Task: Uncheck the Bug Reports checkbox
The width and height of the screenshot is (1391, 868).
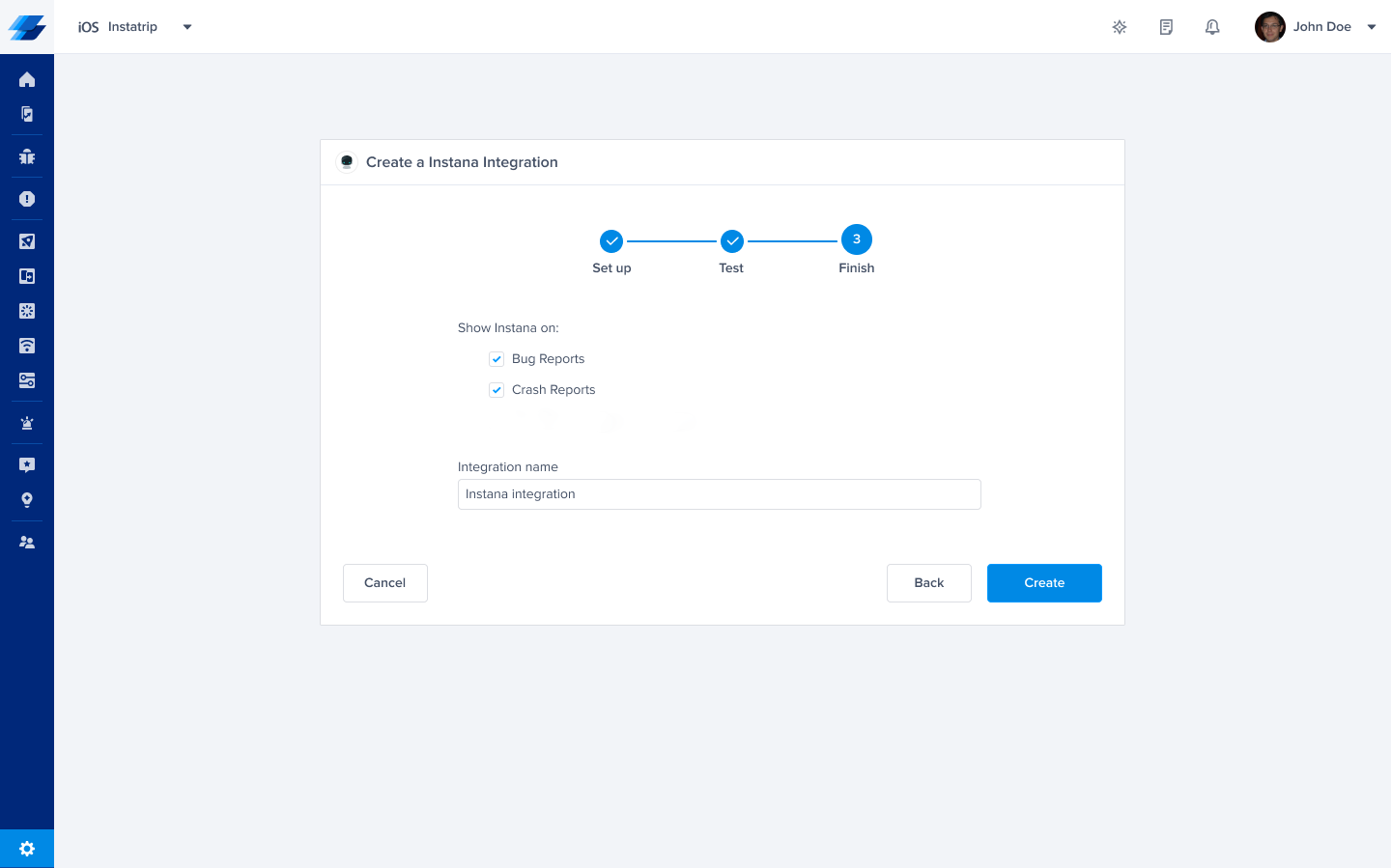Action: 497,359
